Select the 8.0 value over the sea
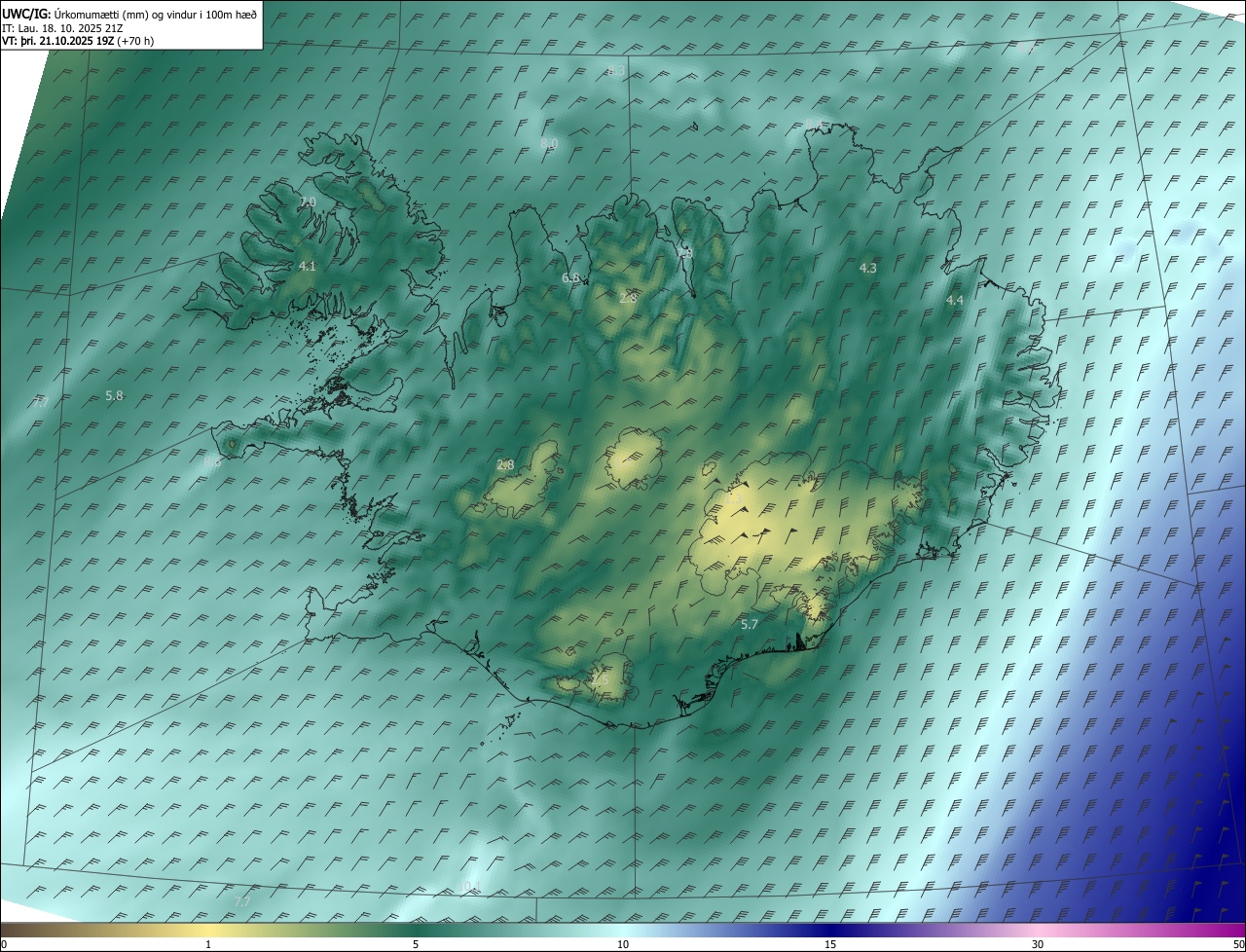The height and width of the screenshot is (952, 1246). tap(548, 143)
